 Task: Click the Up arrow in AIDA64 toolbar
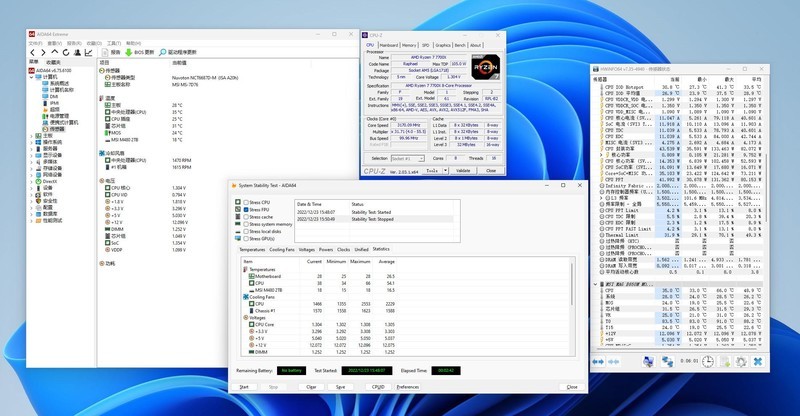click(55, 53)
